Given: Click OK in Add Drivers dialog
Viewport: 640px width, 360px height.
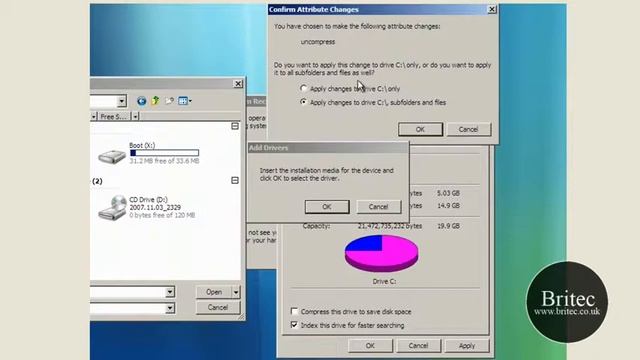Looking at the screenshot, I should coord(327,207).
